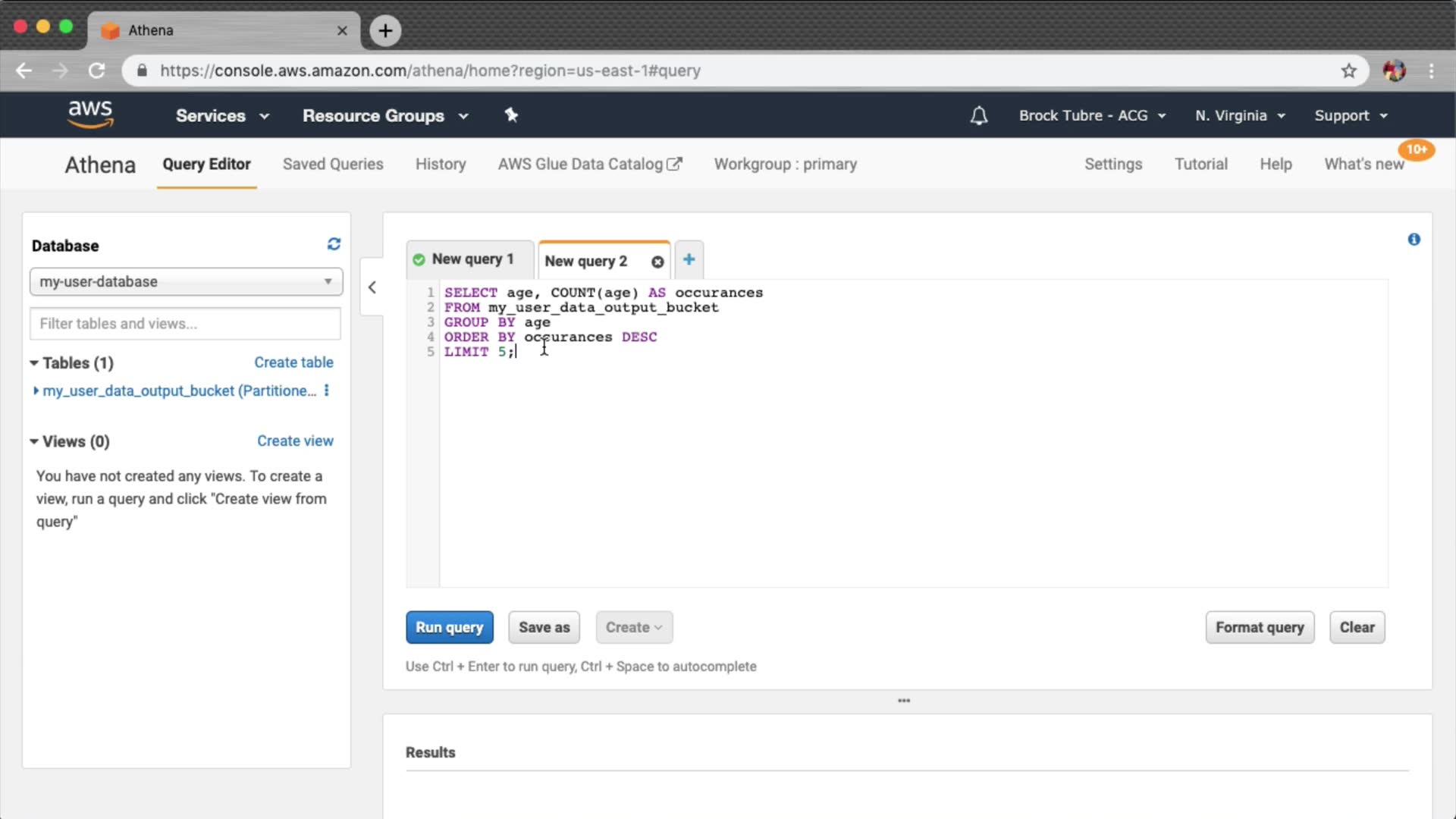Click the Run query button

(x=449, y=627)
